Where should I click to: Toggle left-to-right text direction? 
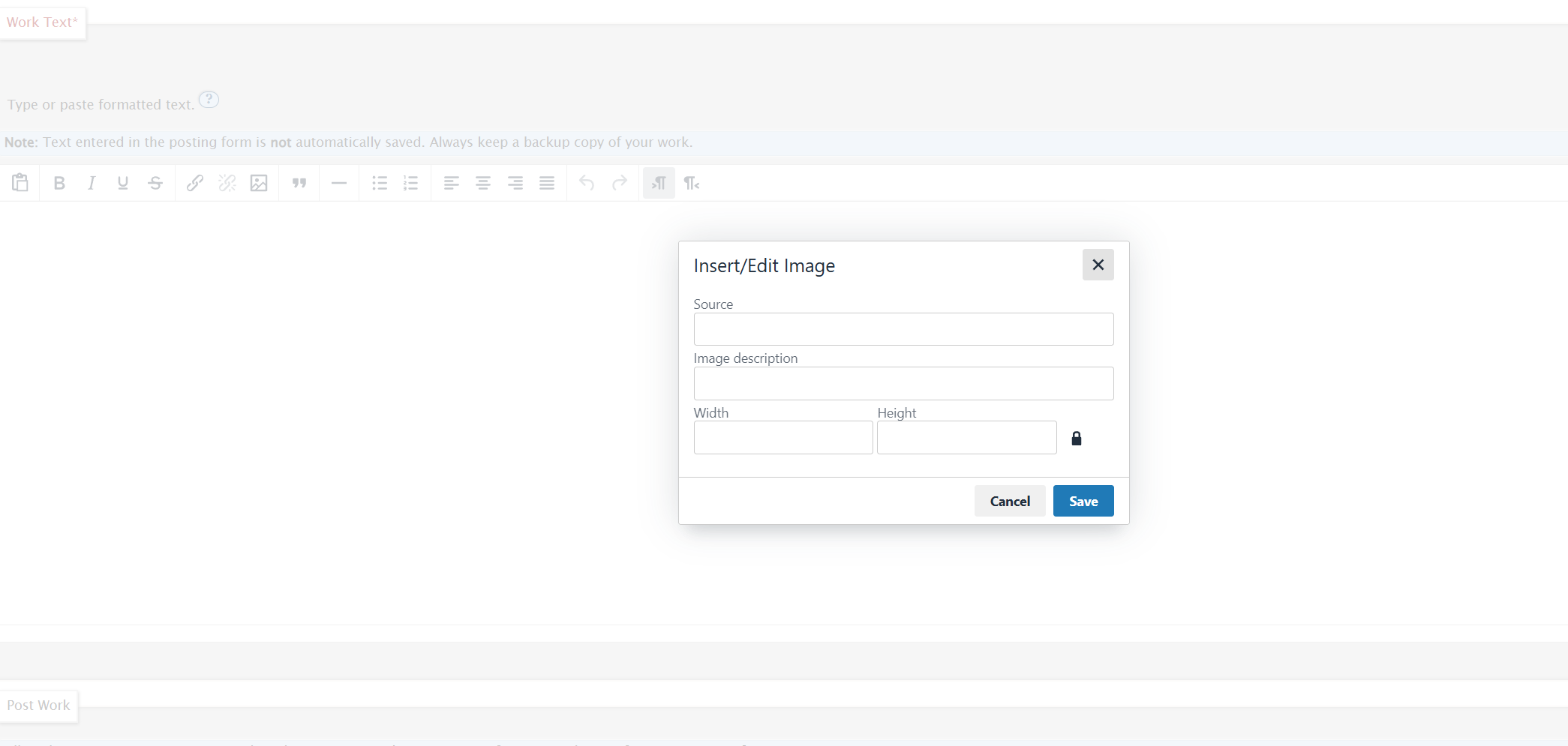[x=659, y=183]
